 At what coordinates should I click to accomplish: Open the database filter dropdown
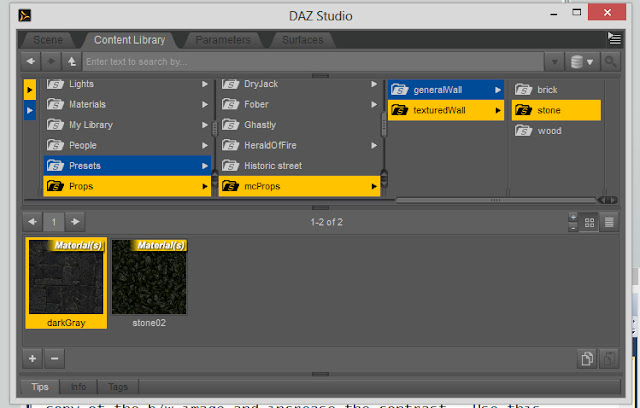[x=582, y=62]
